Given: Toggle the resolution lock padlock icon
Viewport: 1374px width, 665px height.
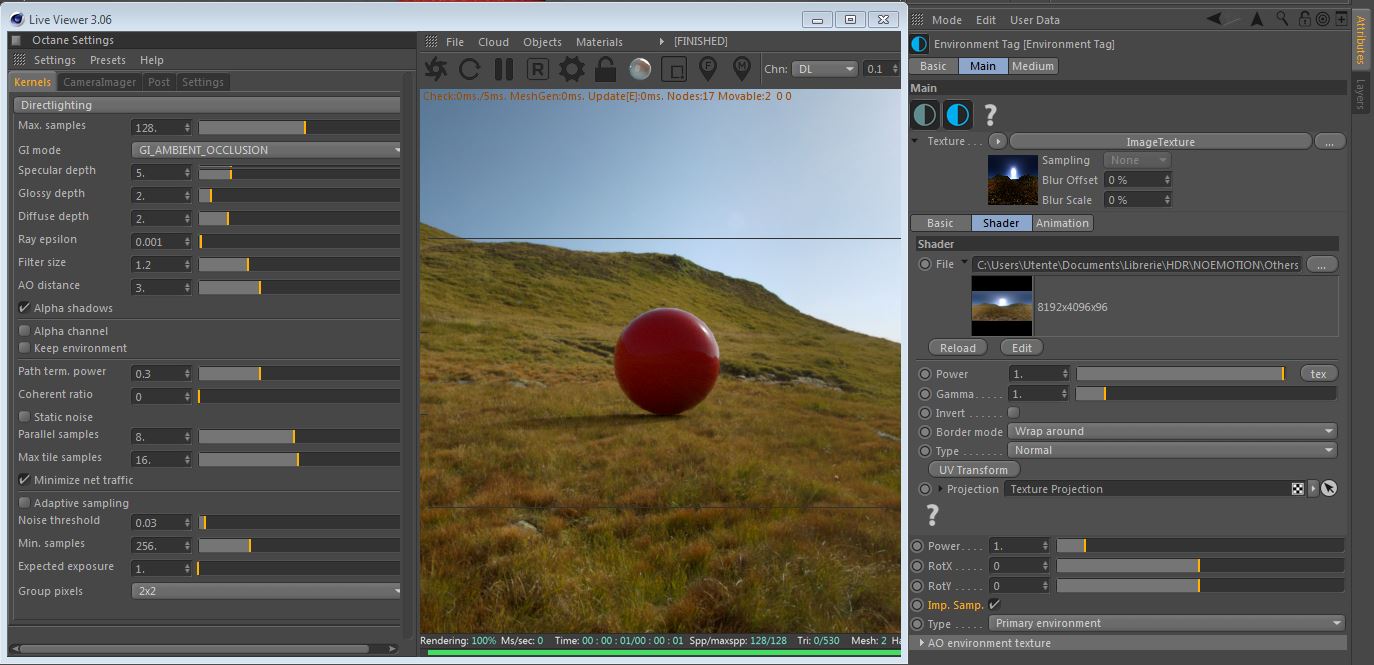Looking at the screenshot, I should pos(605,69).
